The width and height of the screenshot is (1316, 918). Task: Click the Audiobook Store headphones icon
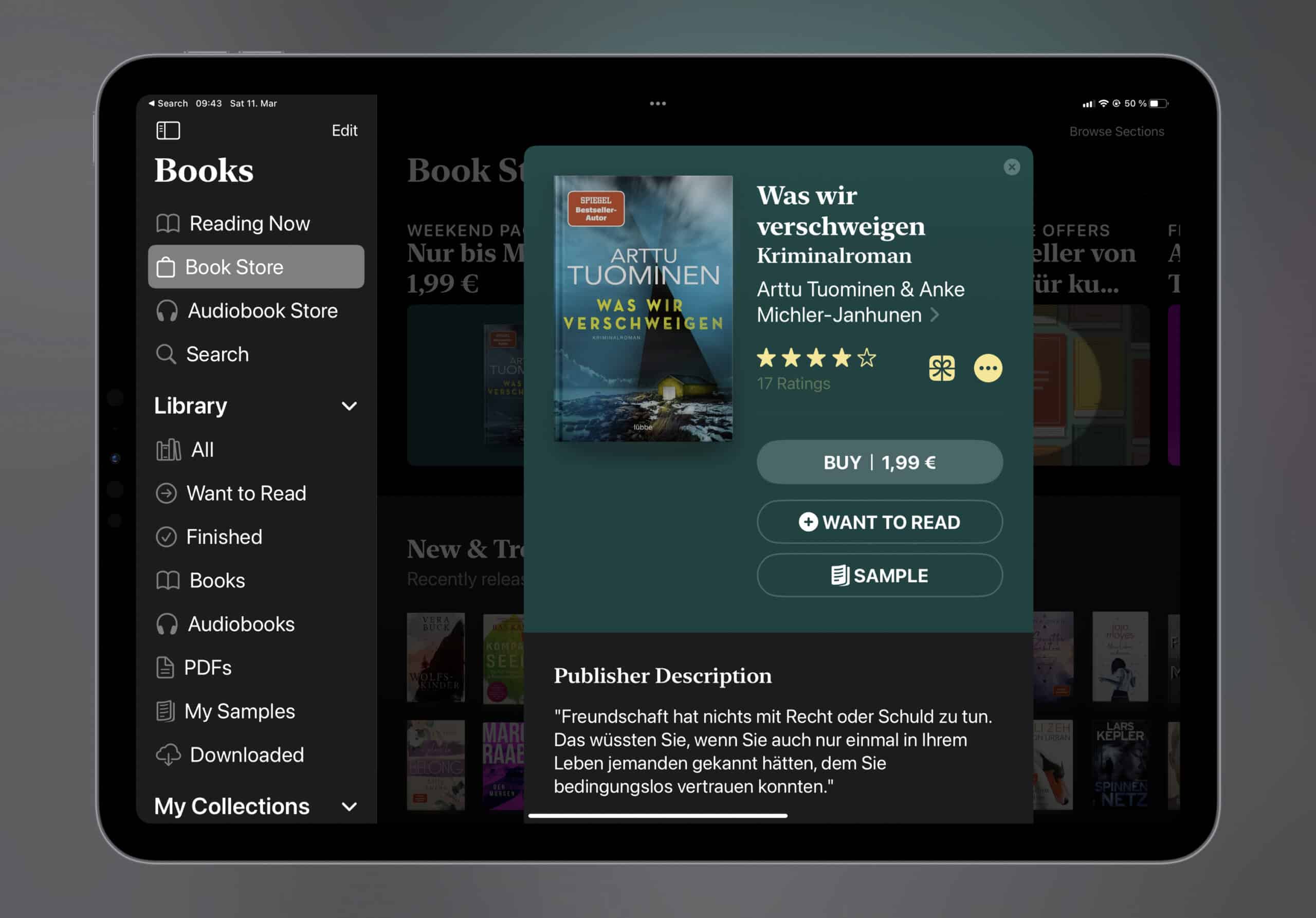[x=167, y=310]
